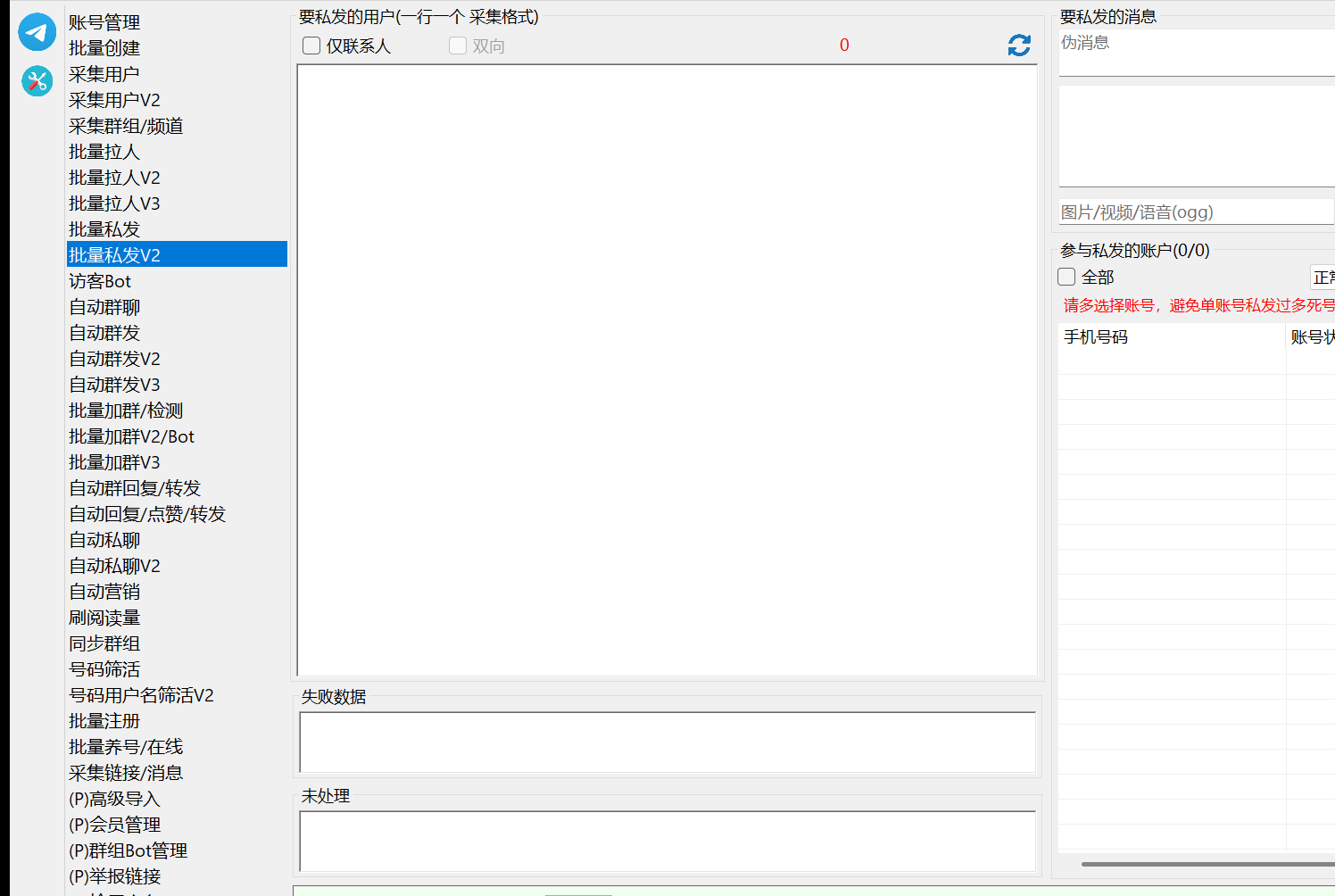Image resolution: width=1335 pixels, height=896 pixels.
Task: Click the 手机号码 column header
Action: tap(1172, 337)
